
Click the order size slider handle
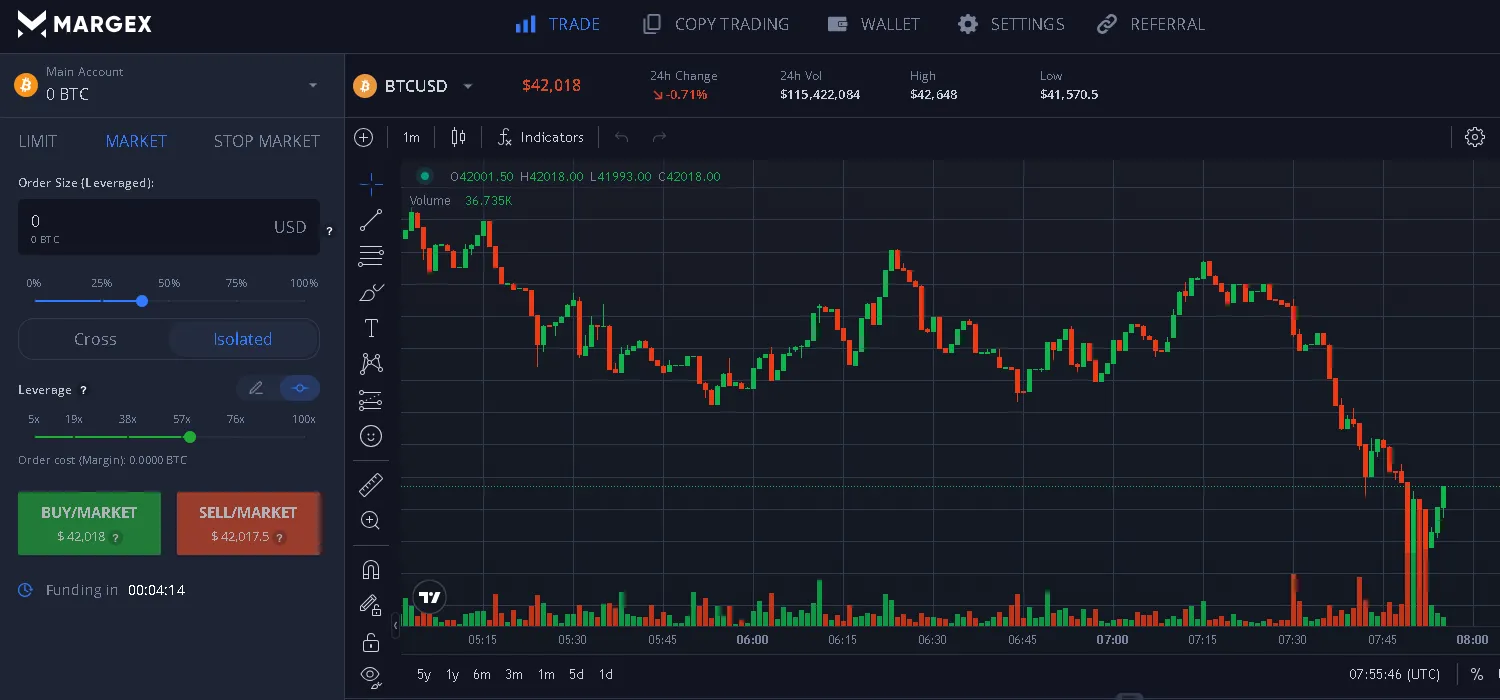click(x=142, y=301)
